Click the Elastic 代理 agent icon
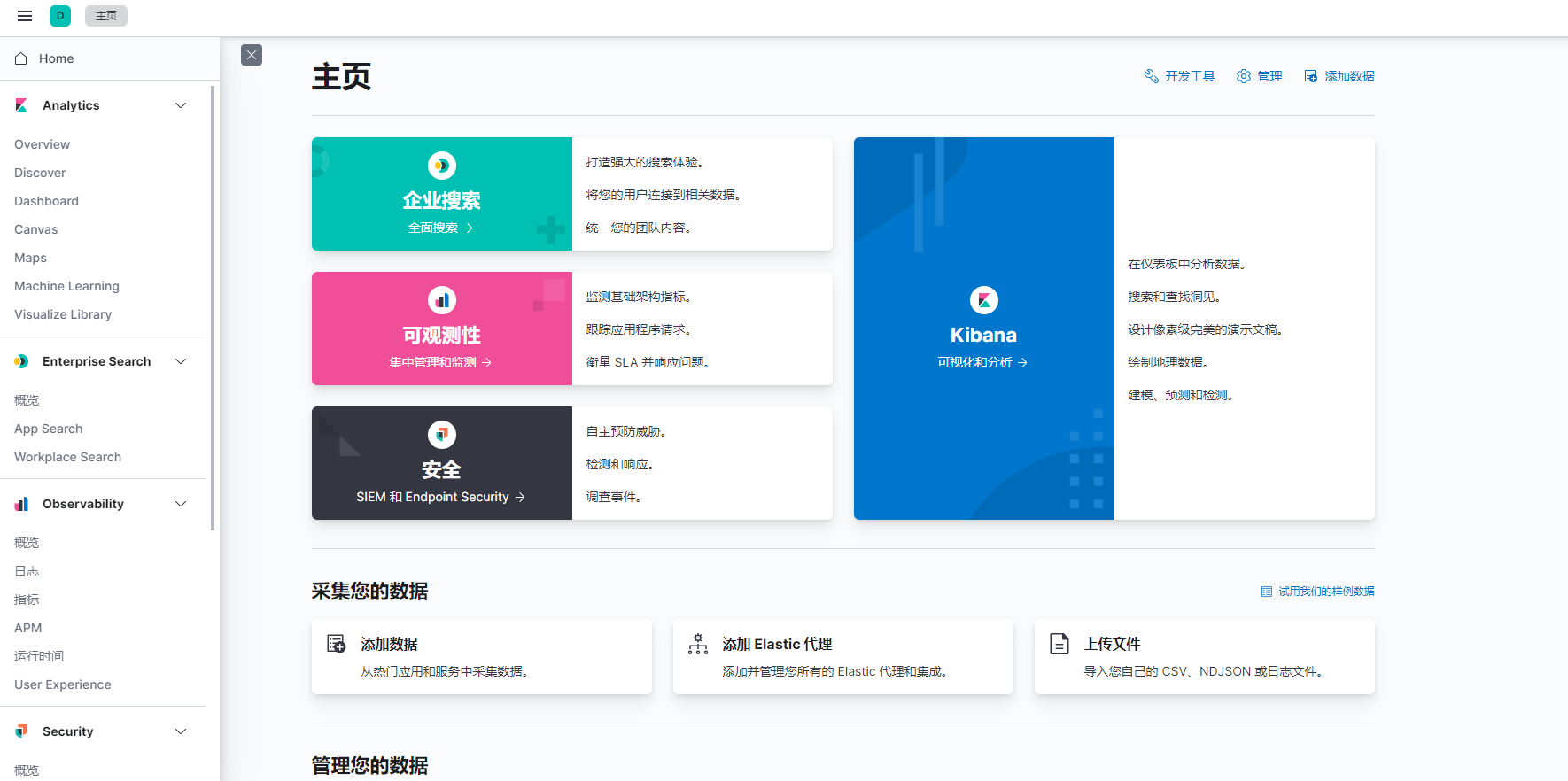The width and height of the screenshot is (1568, 781). pyautogui.click(x=698, y=644)
